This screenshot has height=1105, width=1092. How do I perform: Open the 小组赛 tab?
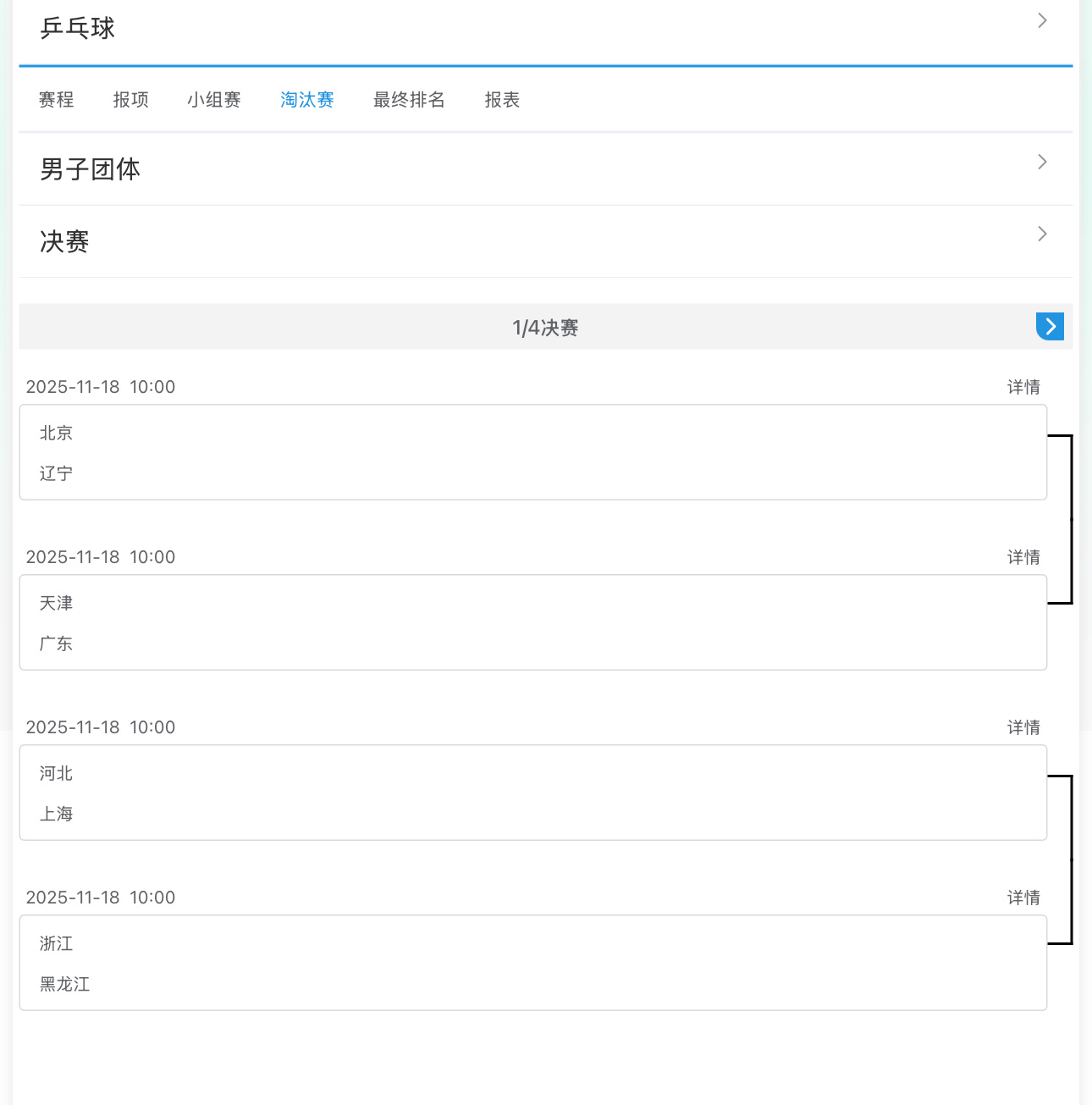214,99
